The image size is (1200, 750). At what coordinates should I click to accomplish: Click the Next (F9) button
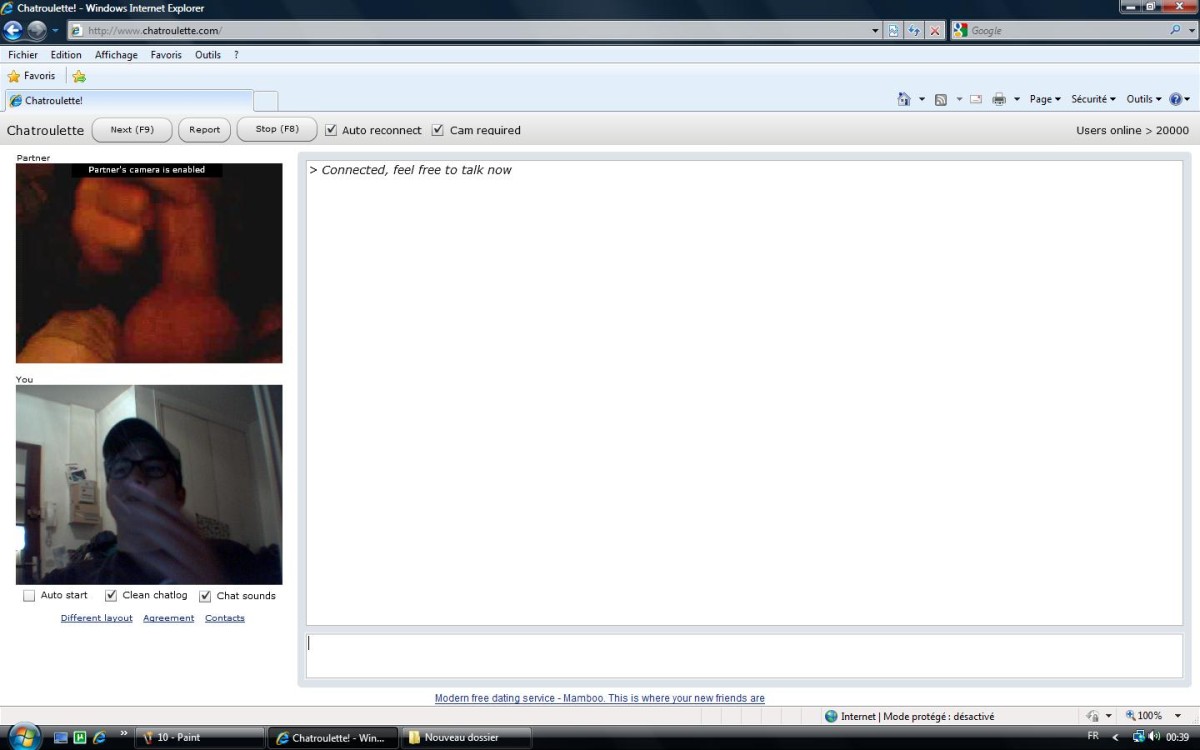(x=132, y=130)
